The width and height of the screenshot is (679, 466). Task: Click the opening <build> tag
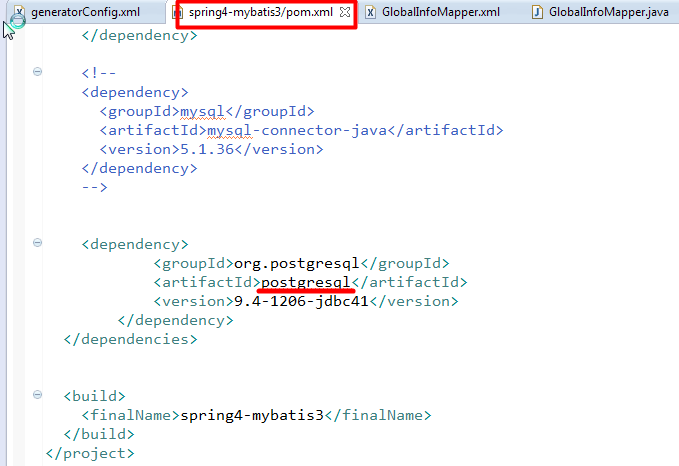coord(94,396)
